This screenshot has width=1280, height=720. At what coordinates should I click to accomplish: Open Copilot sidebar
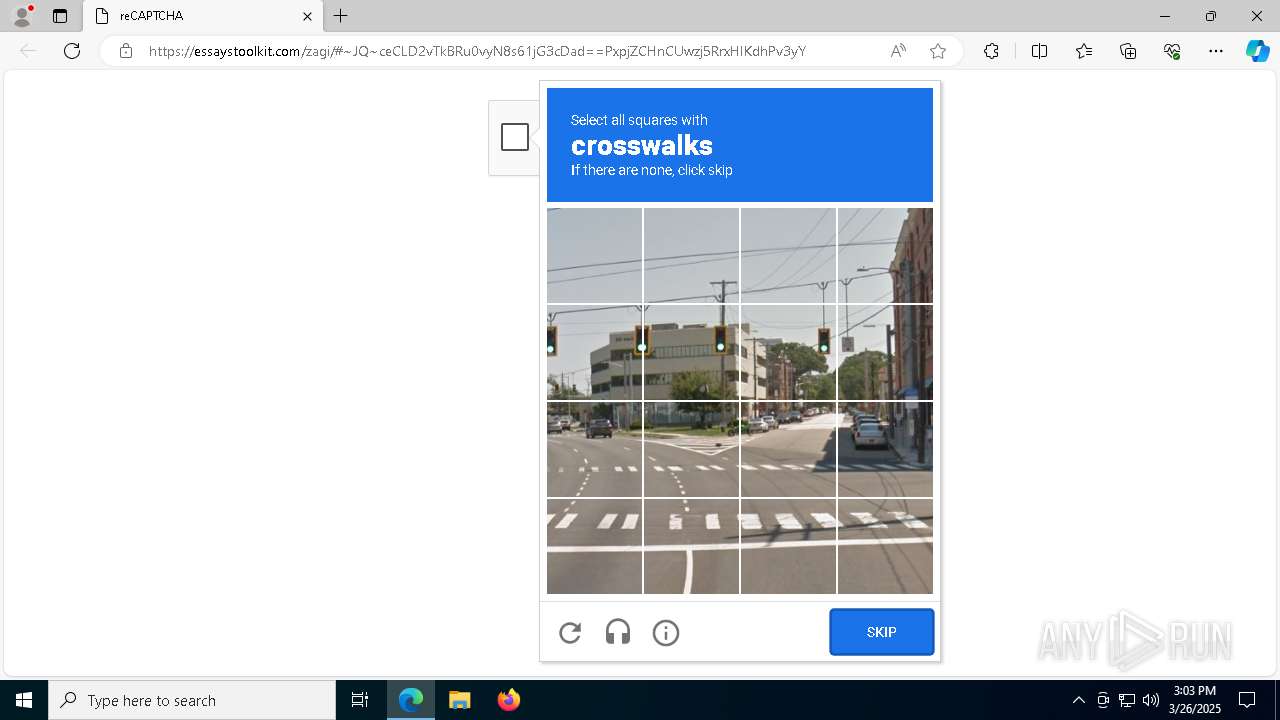tap(1257, 51)
